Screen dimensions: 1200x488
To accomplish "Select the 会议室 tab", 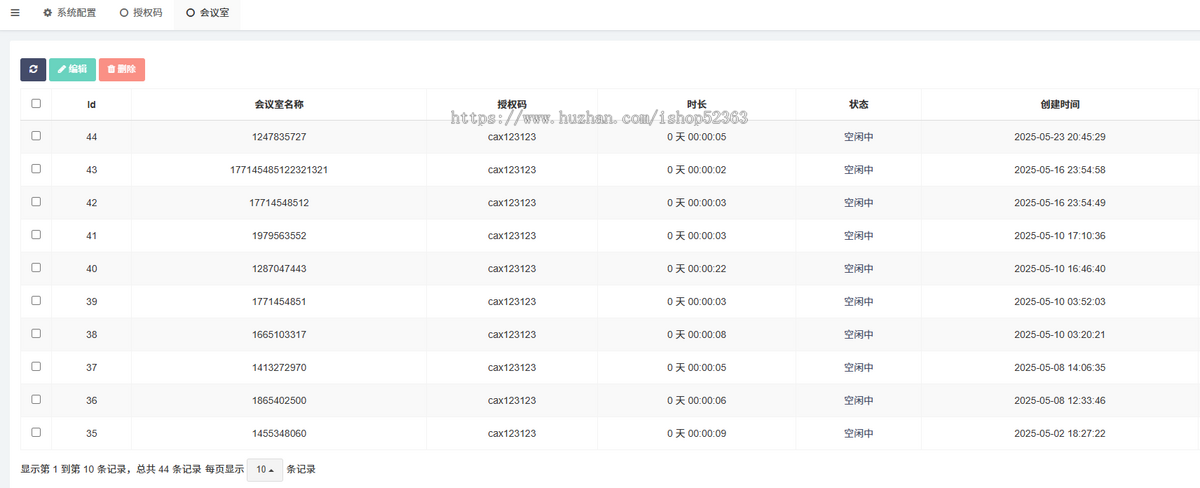I will point(207,14).
